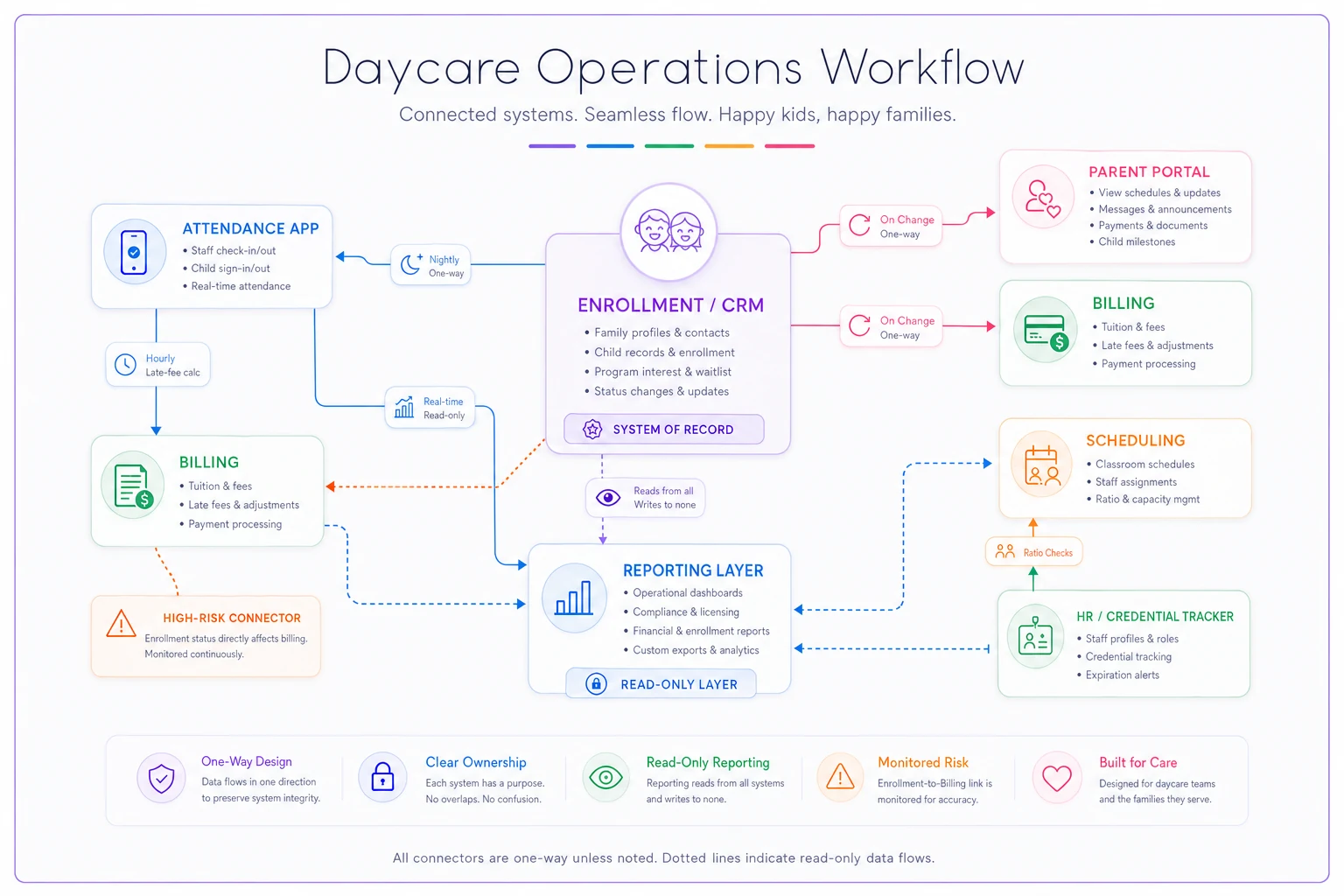Click the Read-Only Reporting eye icon
1344x896 pixels.
coord(605,777)
